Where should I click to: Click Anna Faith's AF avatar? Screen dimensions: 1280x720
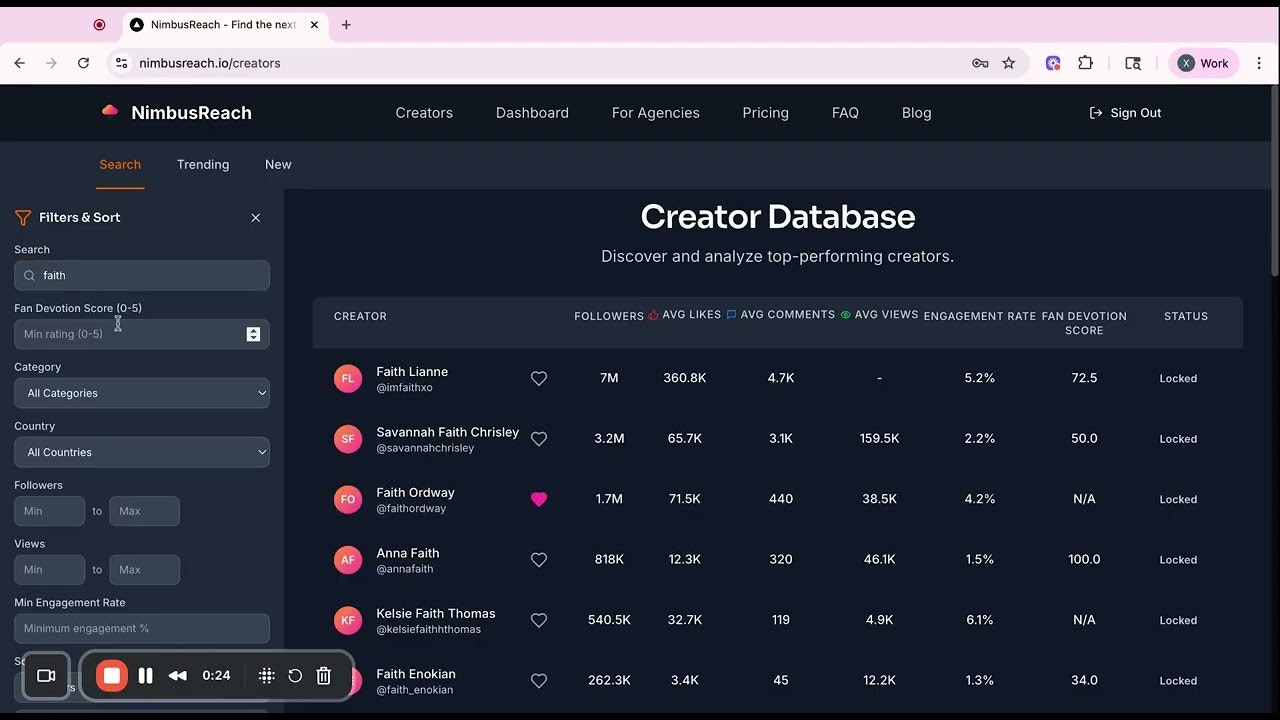pos(348,560)
